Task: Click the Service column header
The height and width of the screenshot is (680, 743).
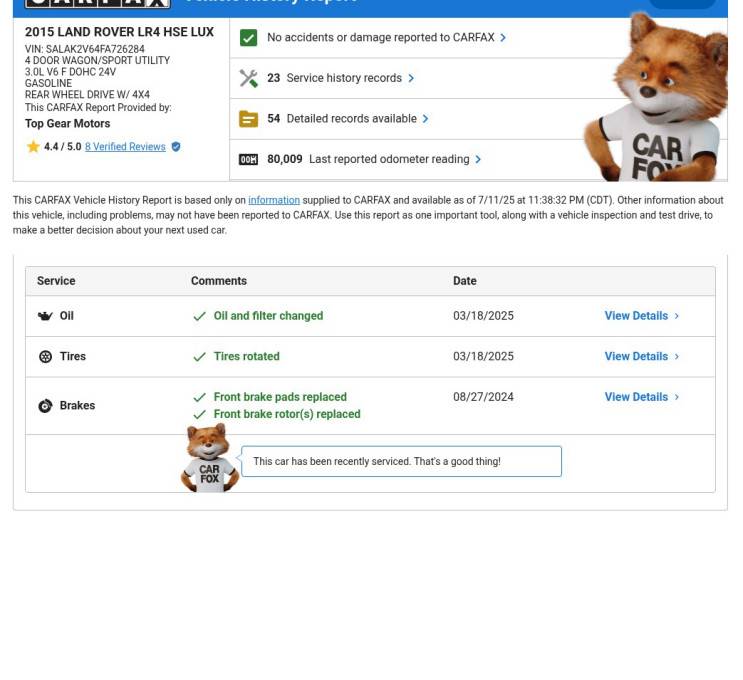Action: pyautogui.click(x=56, y=281)
